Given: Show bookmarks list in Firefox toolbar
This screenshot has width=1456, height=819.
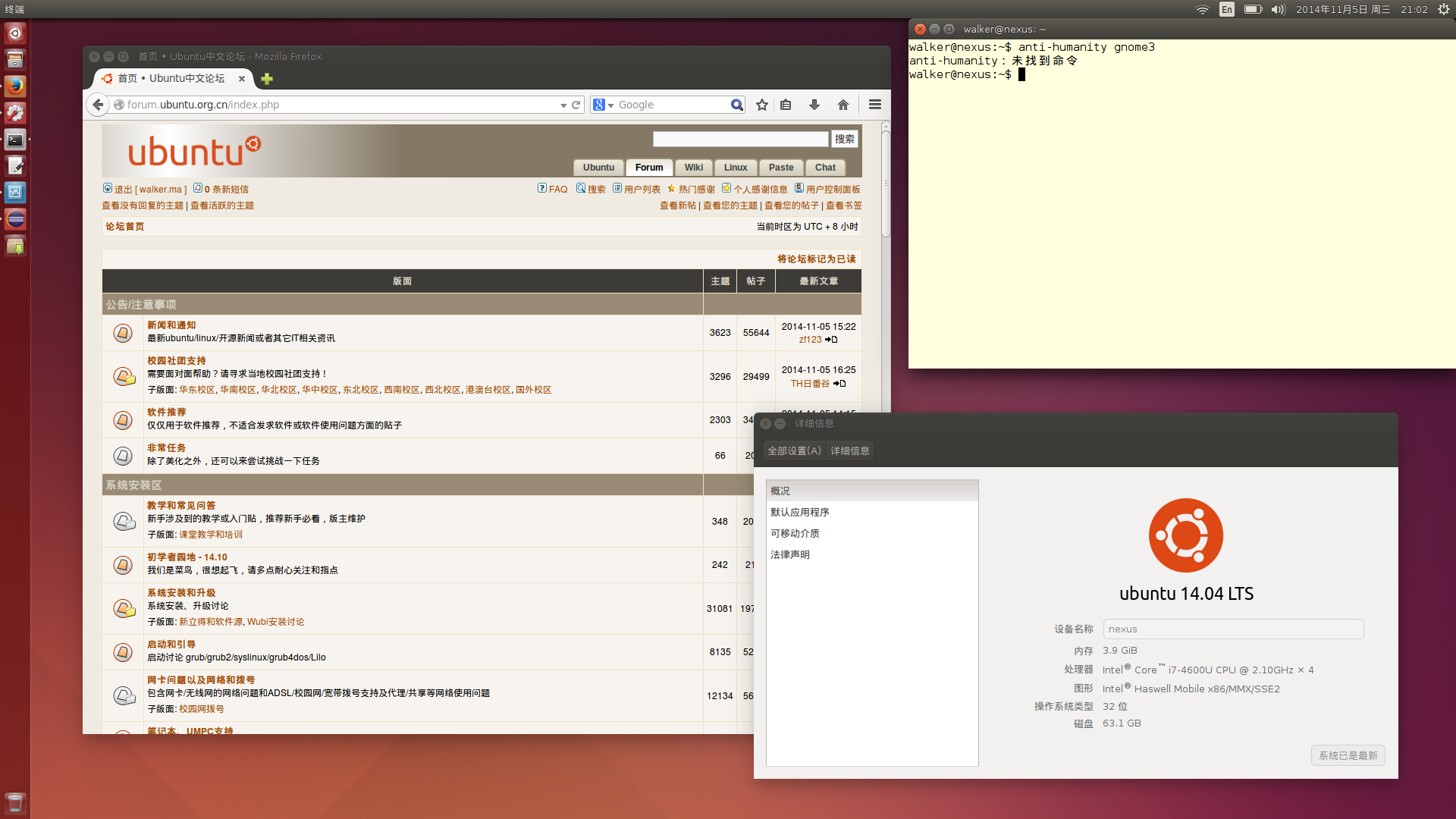Looking at the screenshot, I should pyautogui.click(x=786, y=105).
